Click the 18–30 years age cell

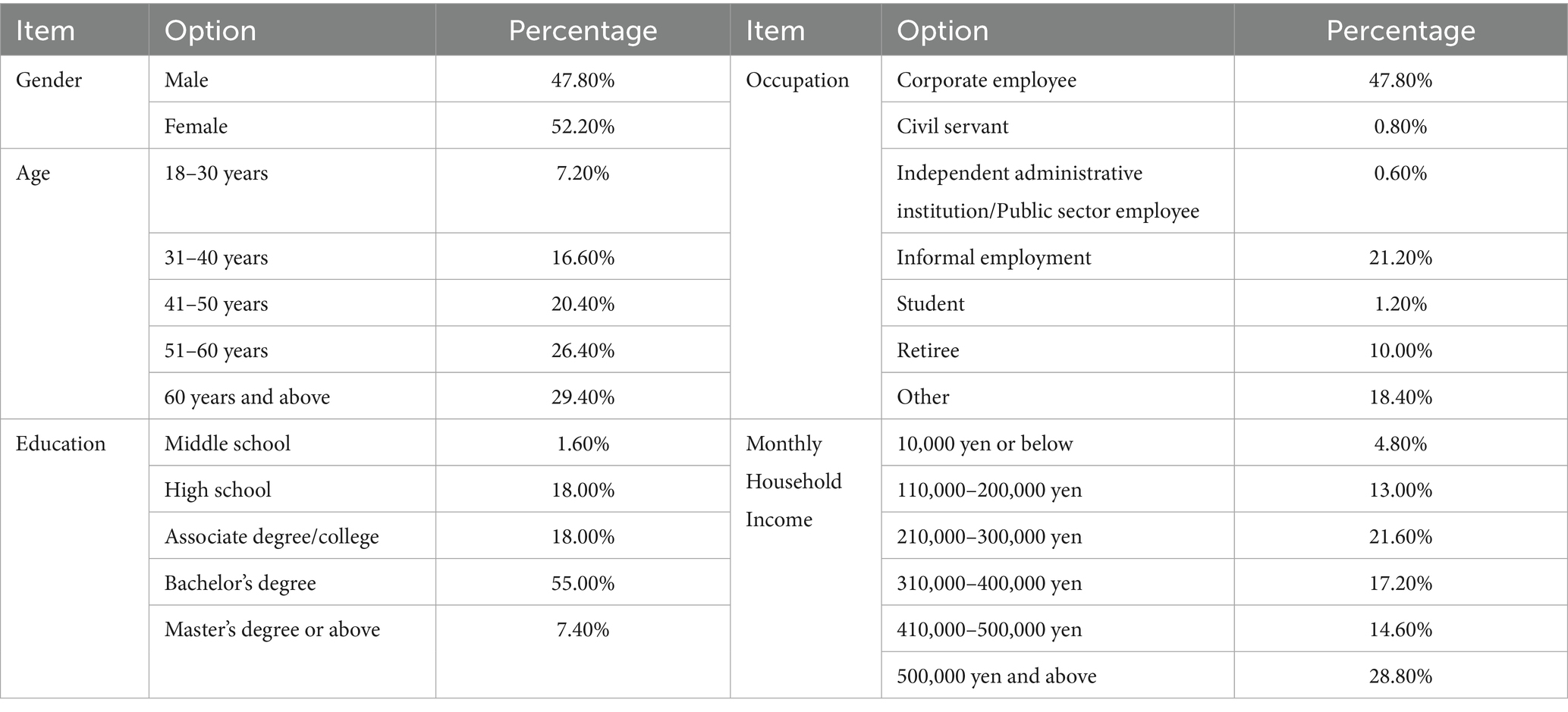(216, 174)
